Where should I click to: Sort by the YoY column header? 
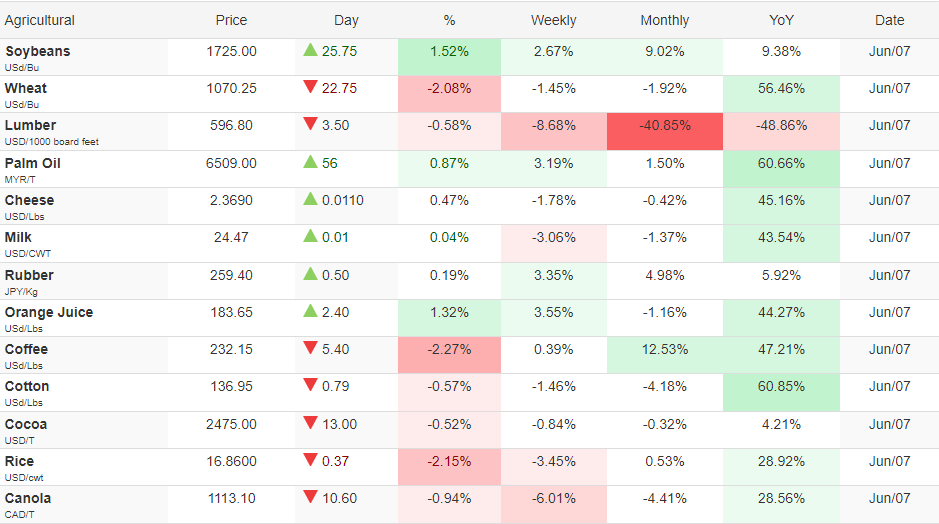click(x=781, y=20)
